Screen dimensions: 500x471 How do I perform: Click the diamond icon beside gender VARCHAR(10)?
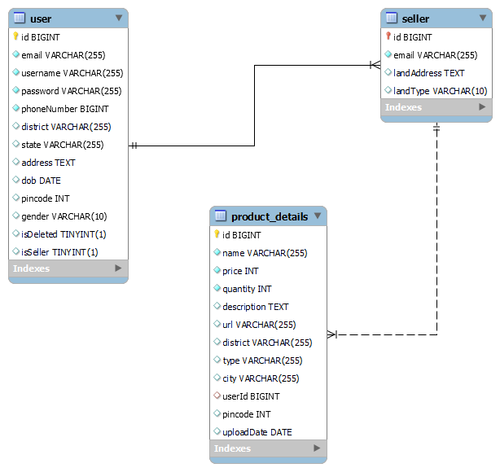pyautogui.click(x=16, y=216)
